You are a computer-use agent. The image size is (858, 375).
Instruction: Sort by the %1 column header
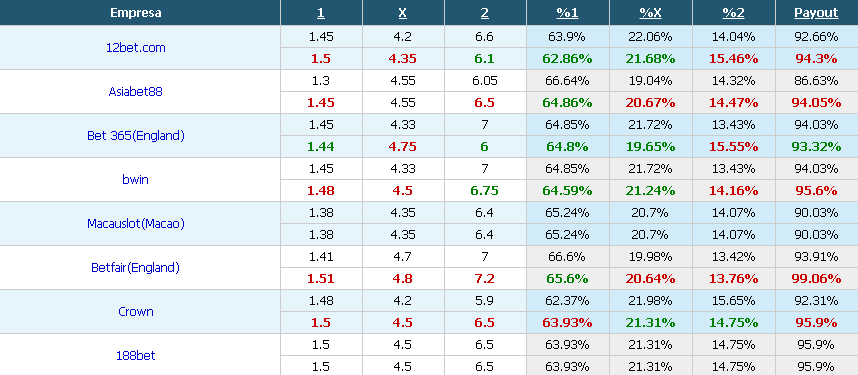567,13
